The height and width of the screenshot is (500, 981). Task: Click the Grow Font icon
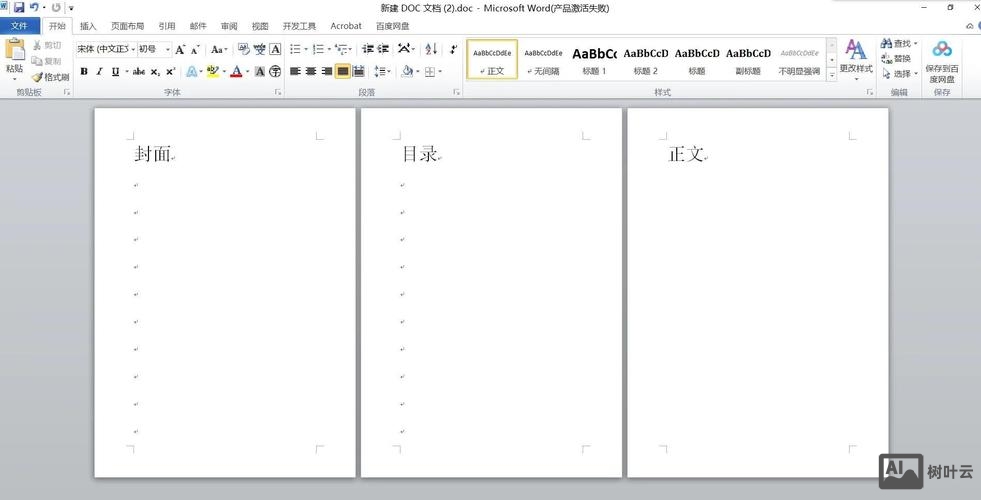click(x=180, y=49)
